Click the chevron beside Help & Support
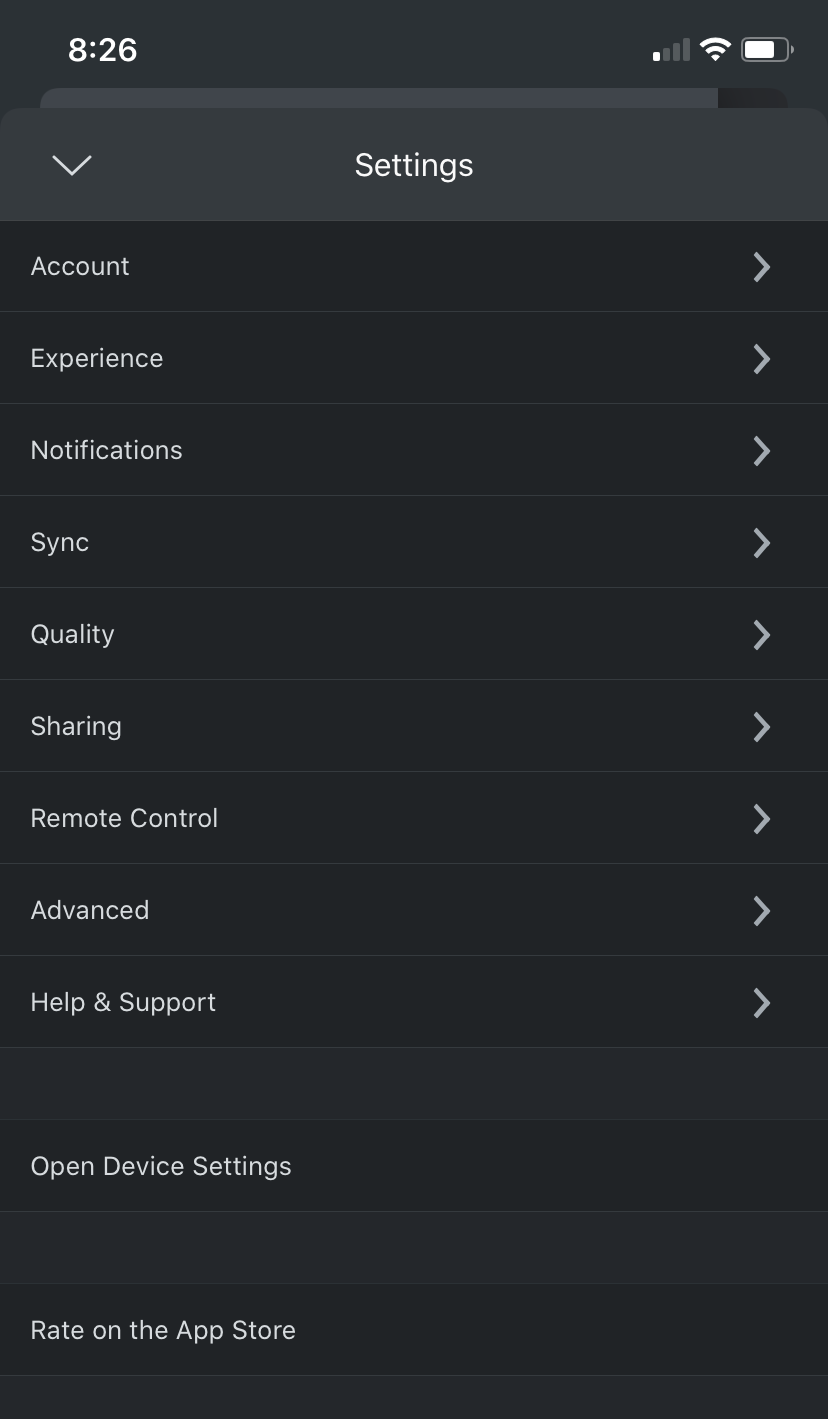Viewport: 828px width, 1419px height. click(x=762, y=1002)
